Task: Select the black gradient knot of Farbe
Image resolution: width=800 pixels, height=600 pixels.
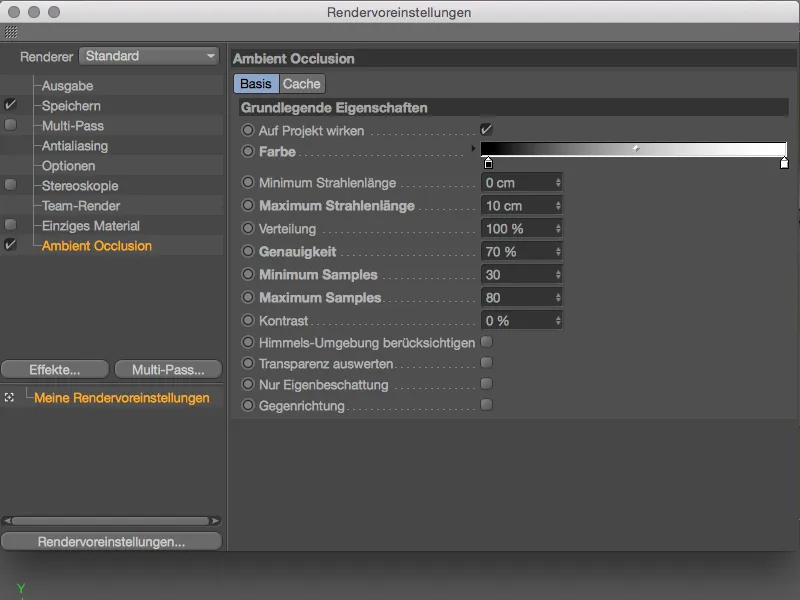Action: click(488, 163)
